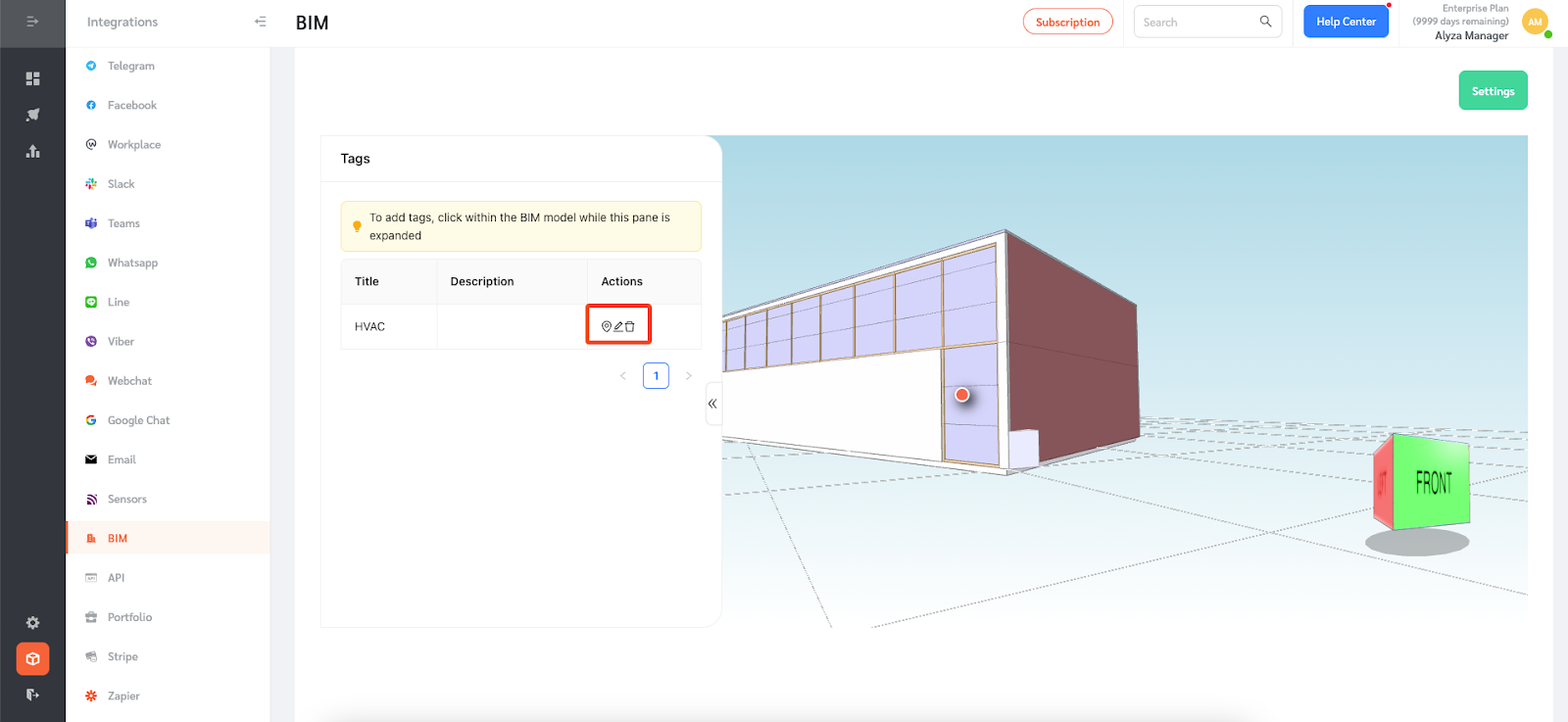Go to next page in tags pagination
The image size is (1568, 722).
click(x=689, y=375)
